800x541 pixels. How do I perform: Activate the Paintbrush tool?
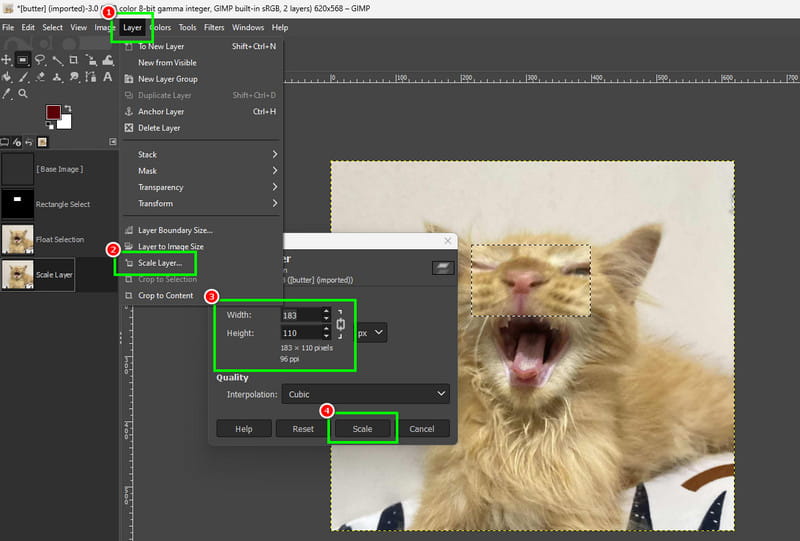click(23, 77)
